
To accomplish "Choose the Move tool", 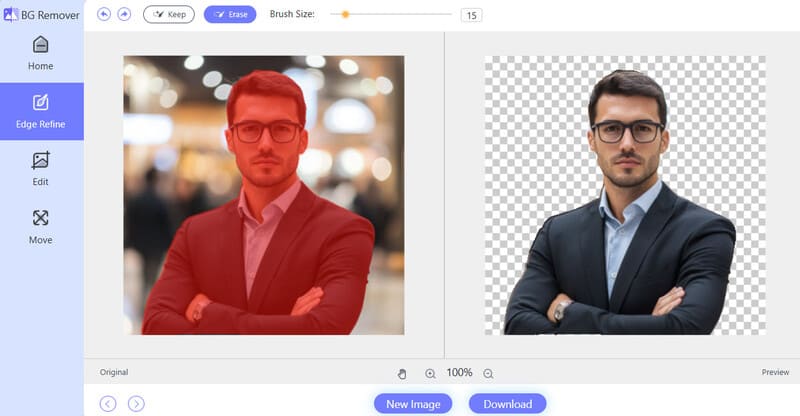I will pos(41,227).
